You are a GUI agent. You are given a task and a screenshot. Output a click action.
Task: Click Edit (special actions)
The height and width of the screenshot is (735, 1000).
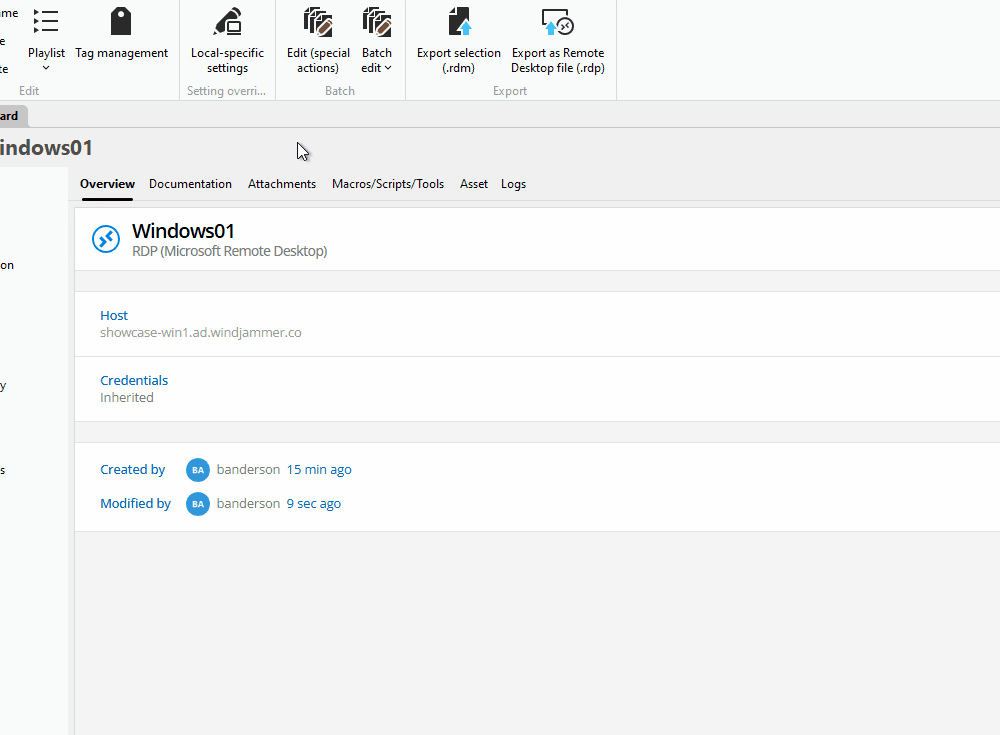[317, 40]
